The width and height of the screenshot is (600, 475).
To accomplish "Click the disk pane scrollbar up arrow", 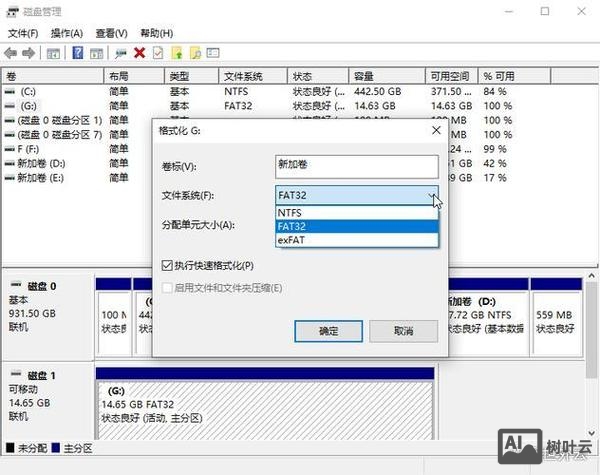I will point(592,275).
